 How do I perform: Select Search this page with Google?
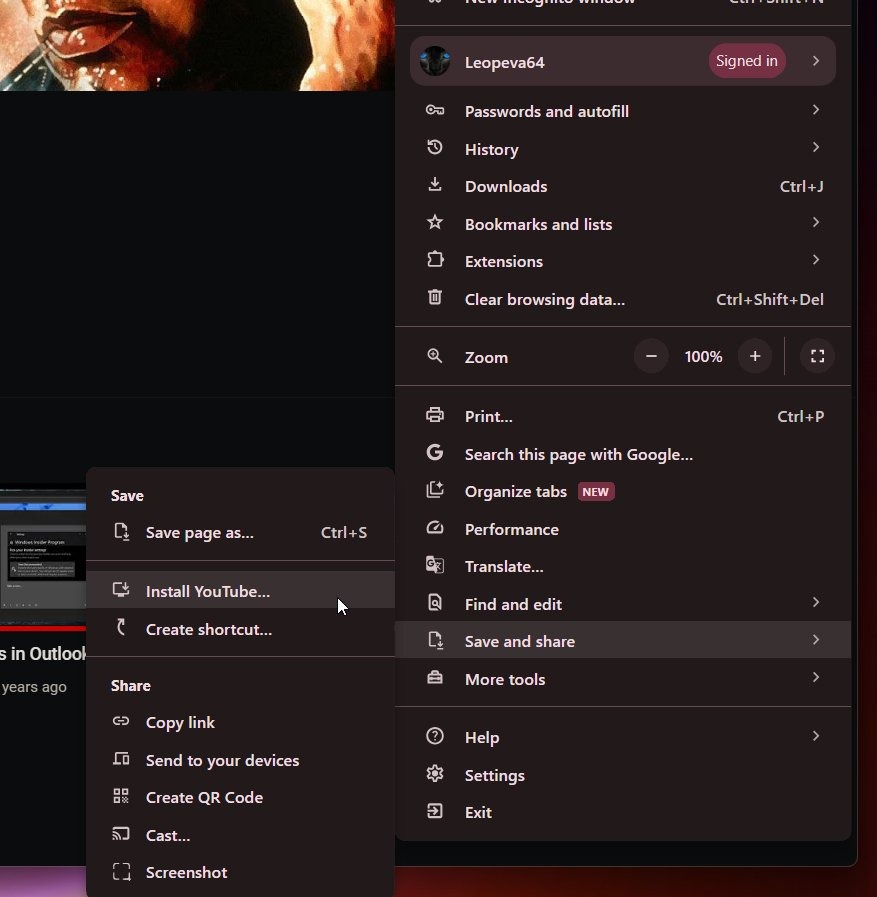(623, 454)
